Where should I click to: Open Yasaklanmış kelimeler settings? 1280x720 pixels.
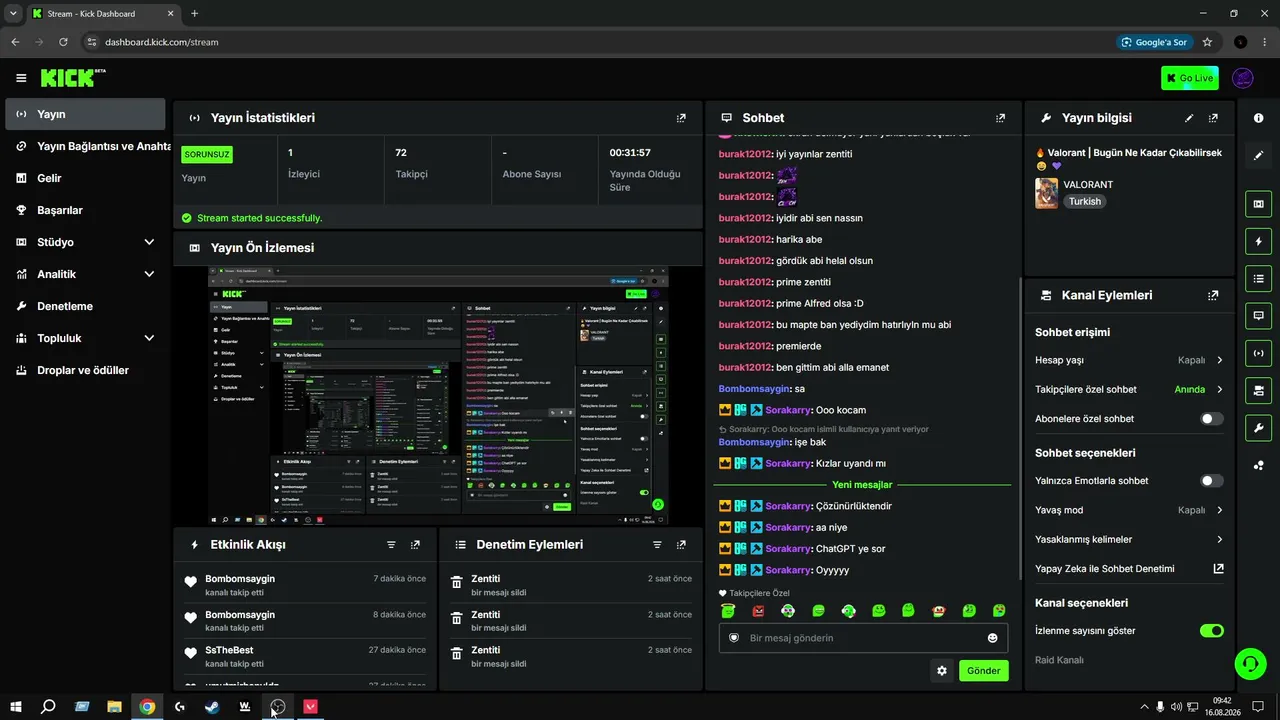[1129, 540]
